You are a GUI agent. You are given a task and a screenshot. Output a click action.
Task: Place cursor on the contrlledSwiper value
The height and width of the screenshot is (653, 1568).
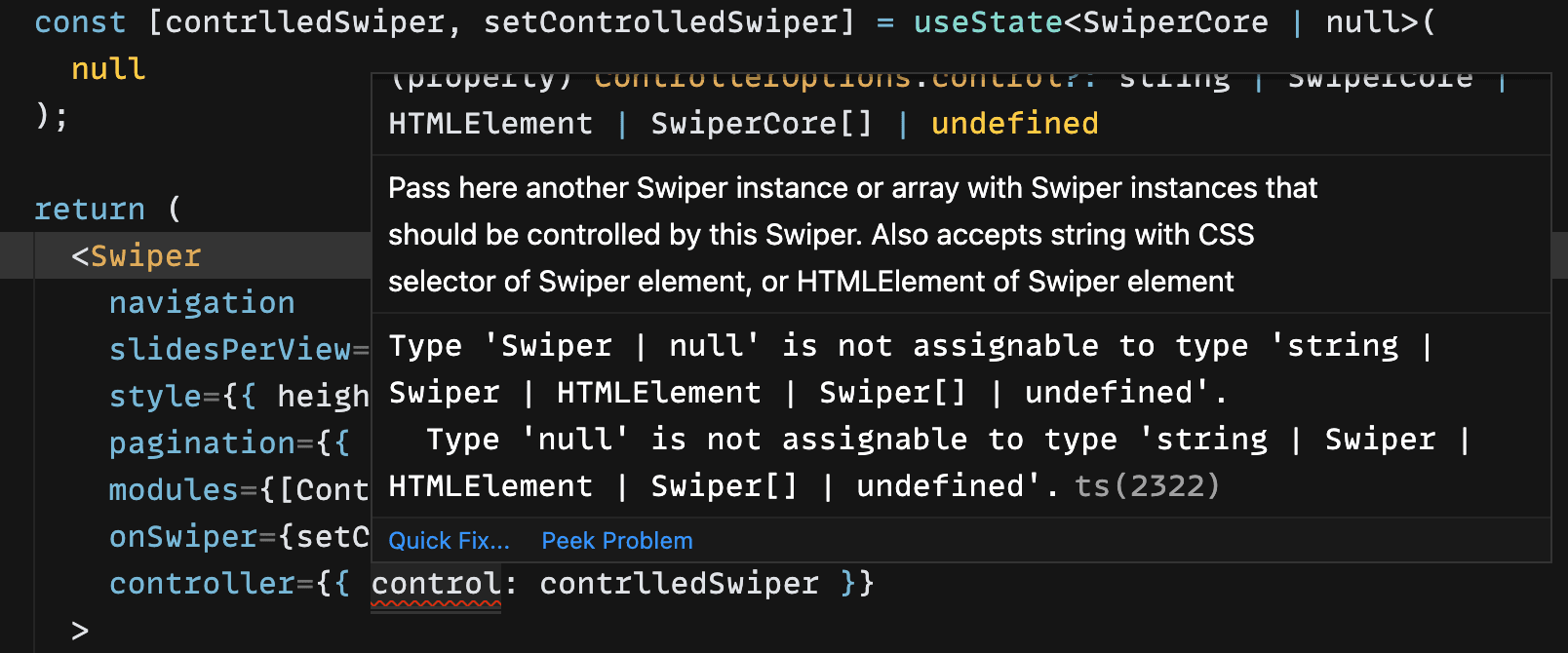(x=679, y=584)
